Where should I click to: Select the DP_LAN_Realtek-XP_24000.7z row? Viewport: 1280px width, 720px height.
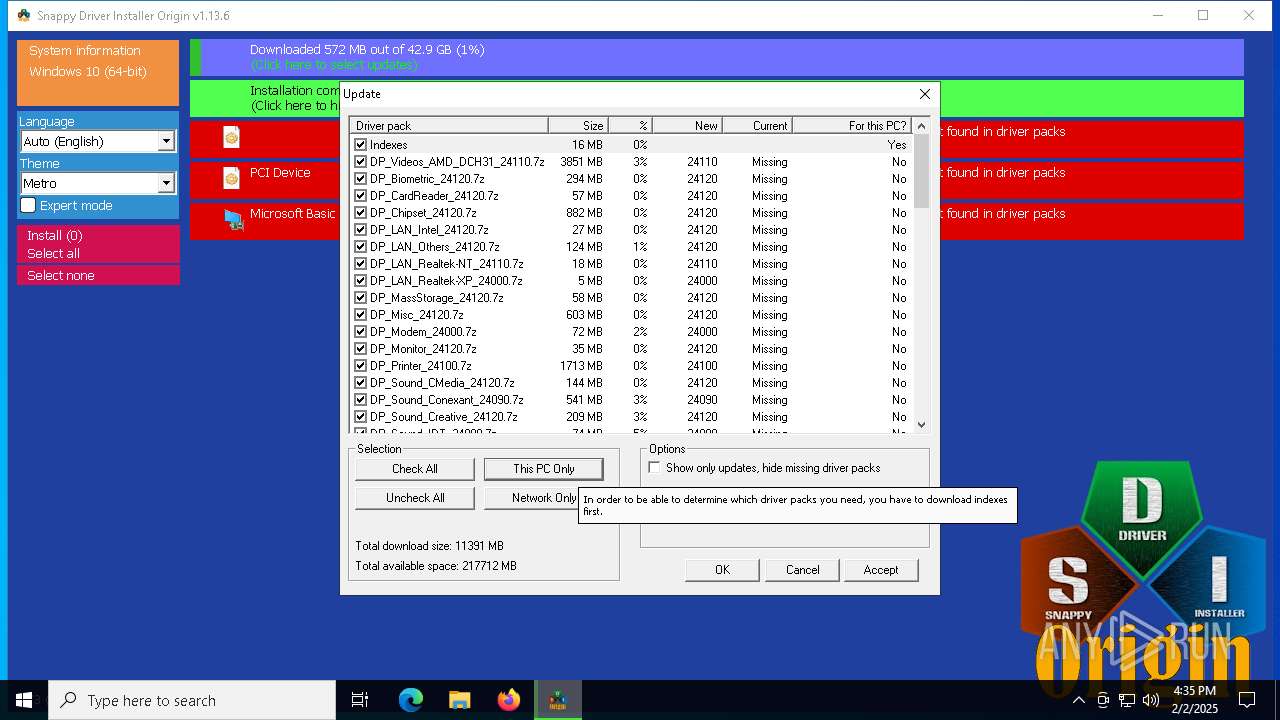coord(631,281)
